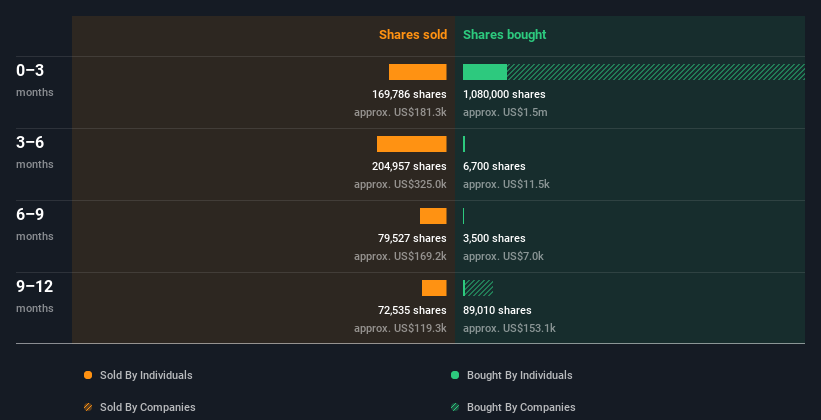The width and height of the screenshot is (821, 420).
Task: Click the Shares bought column header
Action: click(x=505, y=35)
